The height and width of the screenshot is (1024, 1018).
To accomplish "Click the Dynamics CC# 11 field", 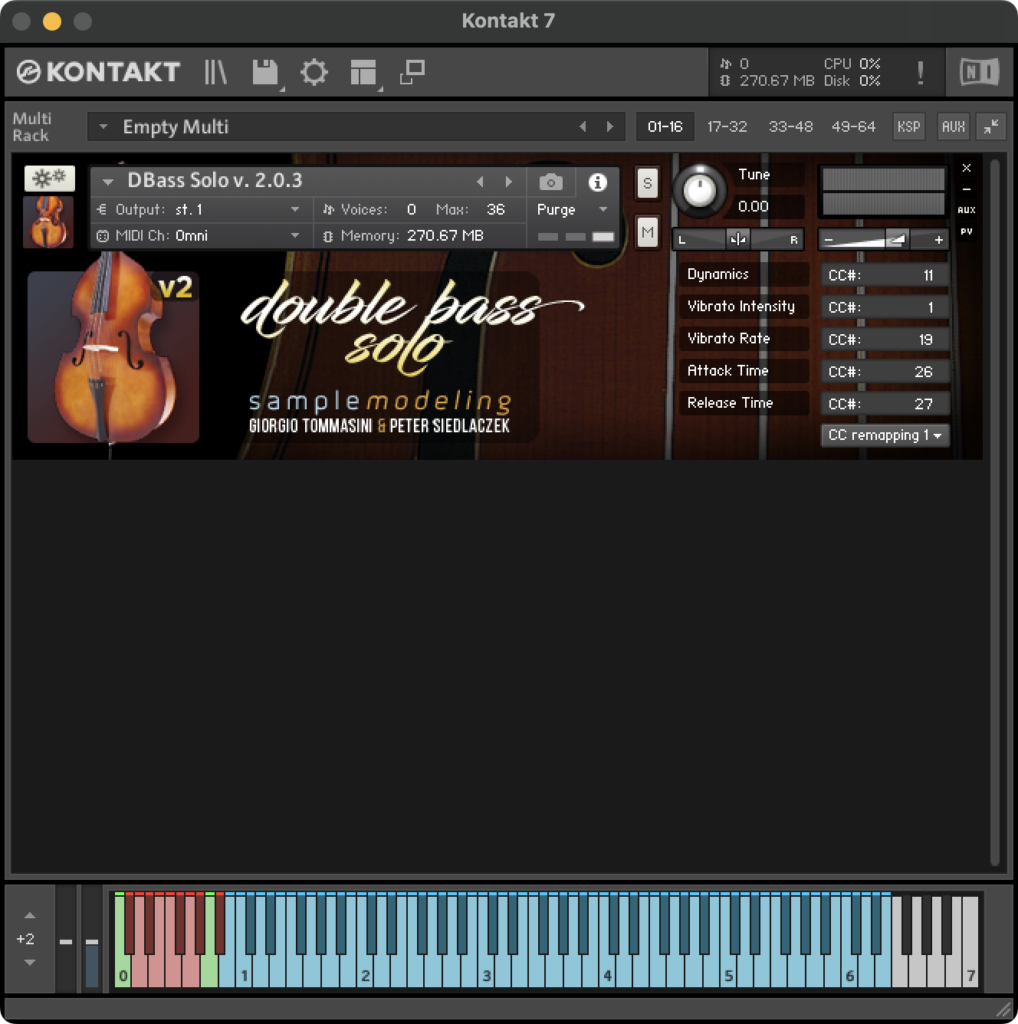I will coord(884,275).
